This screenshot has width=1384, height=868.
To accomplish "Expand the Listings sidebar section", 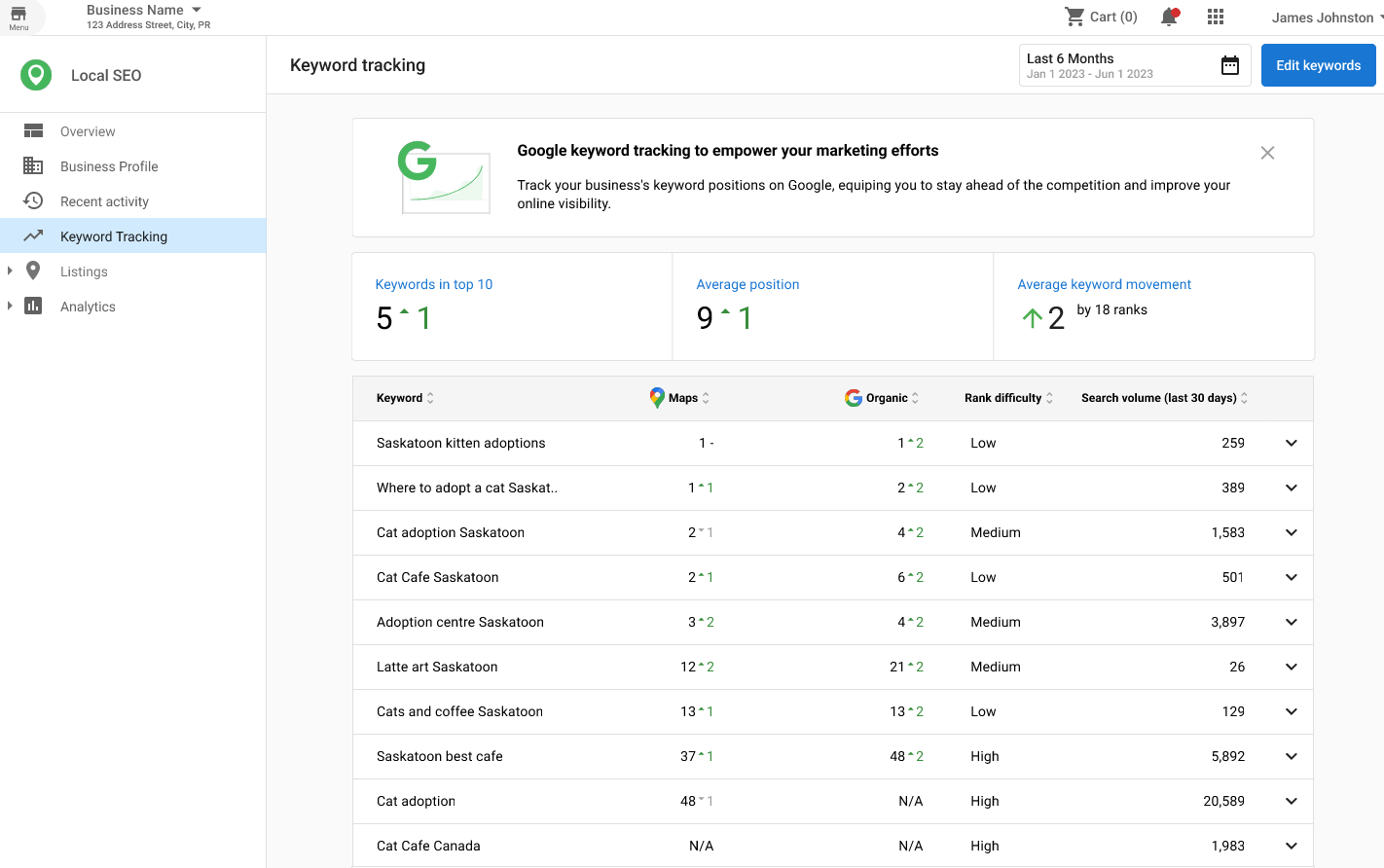I will (x=10, y=271).
